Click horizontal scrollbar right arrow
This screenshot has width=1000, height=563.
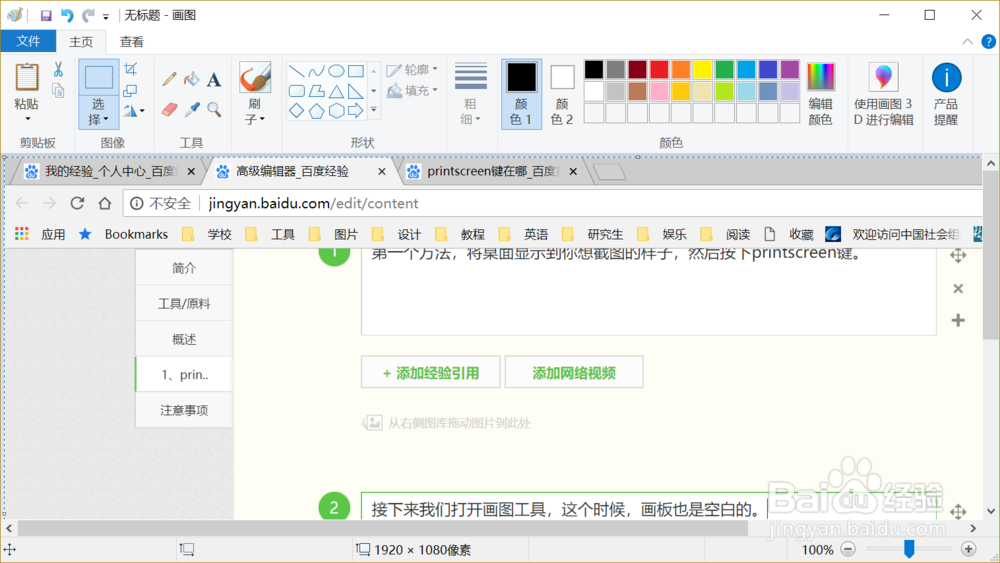point(973,528)
